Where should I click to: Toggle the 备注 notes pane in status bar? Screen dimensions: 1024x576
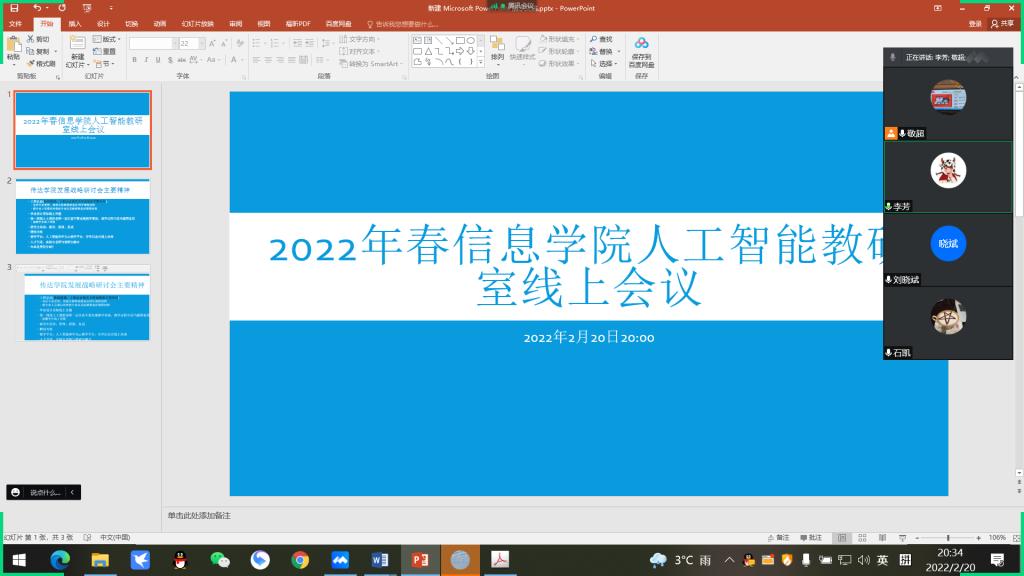[x=777, y=538]
